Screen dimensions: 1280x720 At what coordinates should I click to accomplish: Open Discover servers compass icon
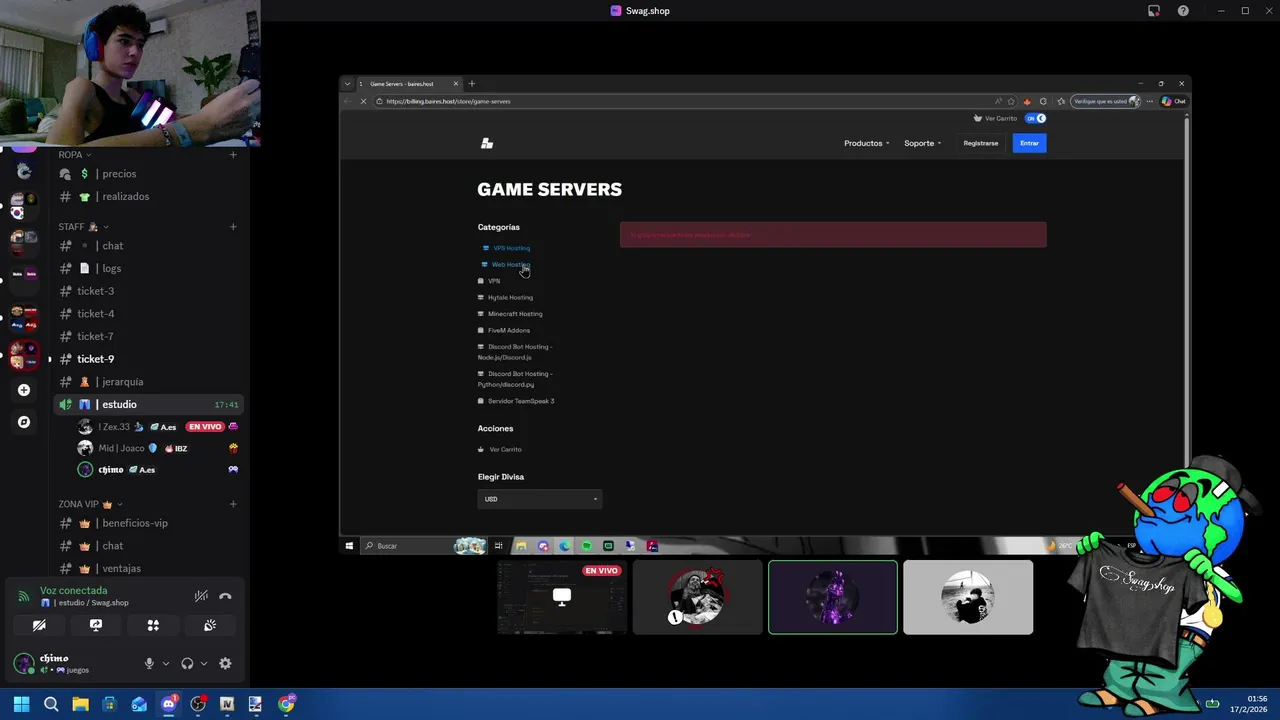[x=24, y=422]
